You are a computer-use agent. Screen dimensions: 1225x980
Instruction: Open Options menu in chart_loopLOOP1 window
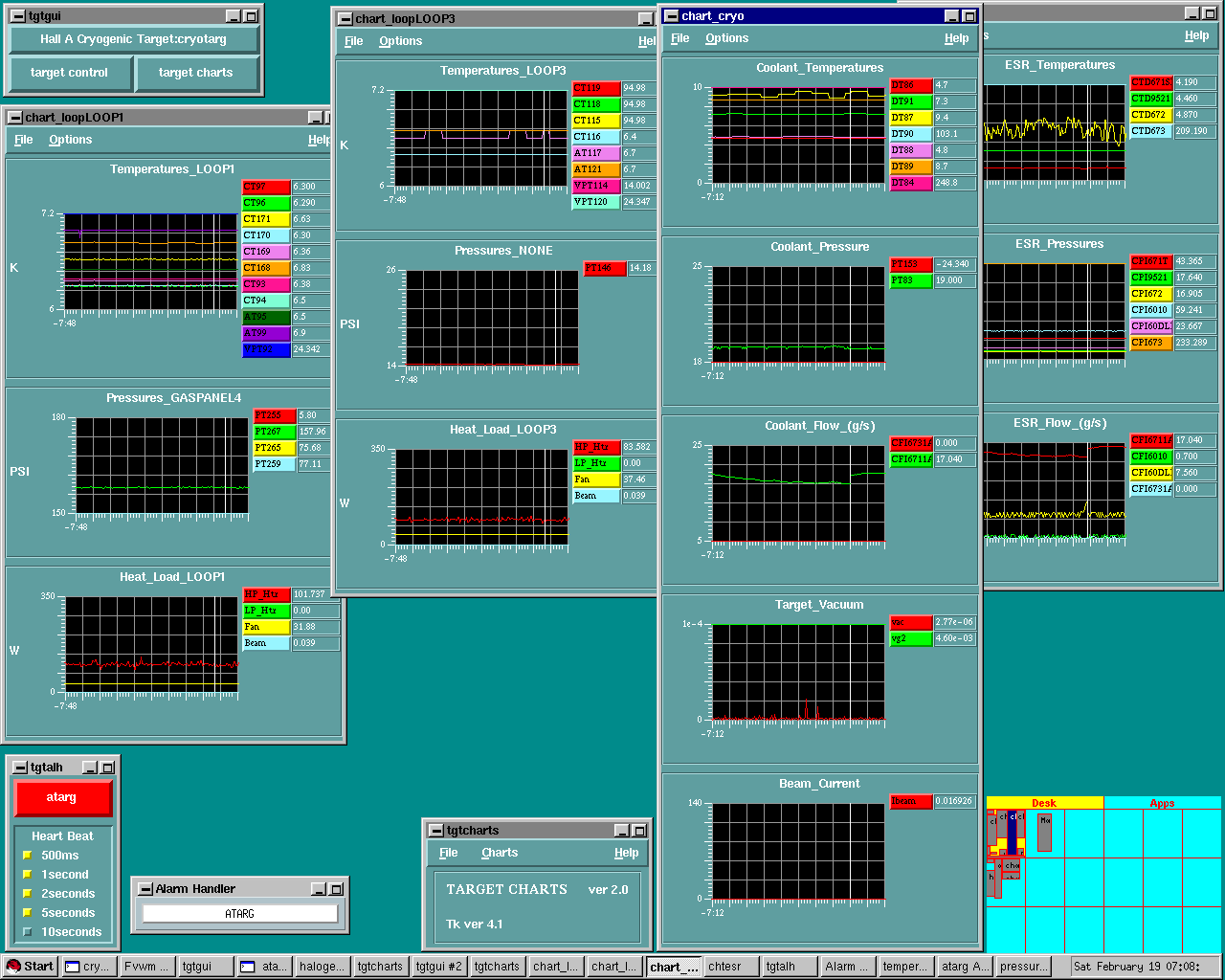click(71, 140)
